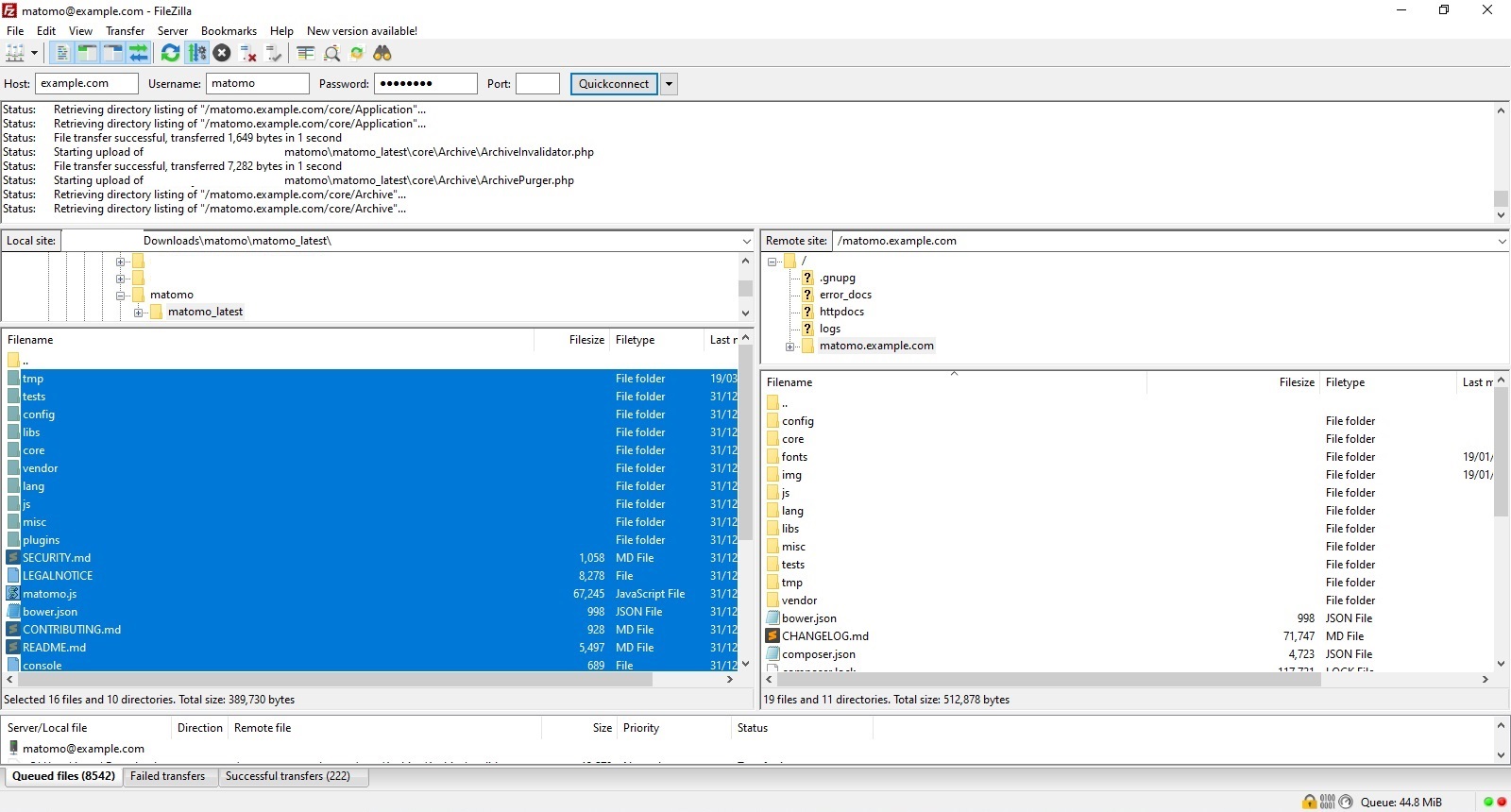Search for files with binoculars icon
1511x812 pixels.
[382, 54]
